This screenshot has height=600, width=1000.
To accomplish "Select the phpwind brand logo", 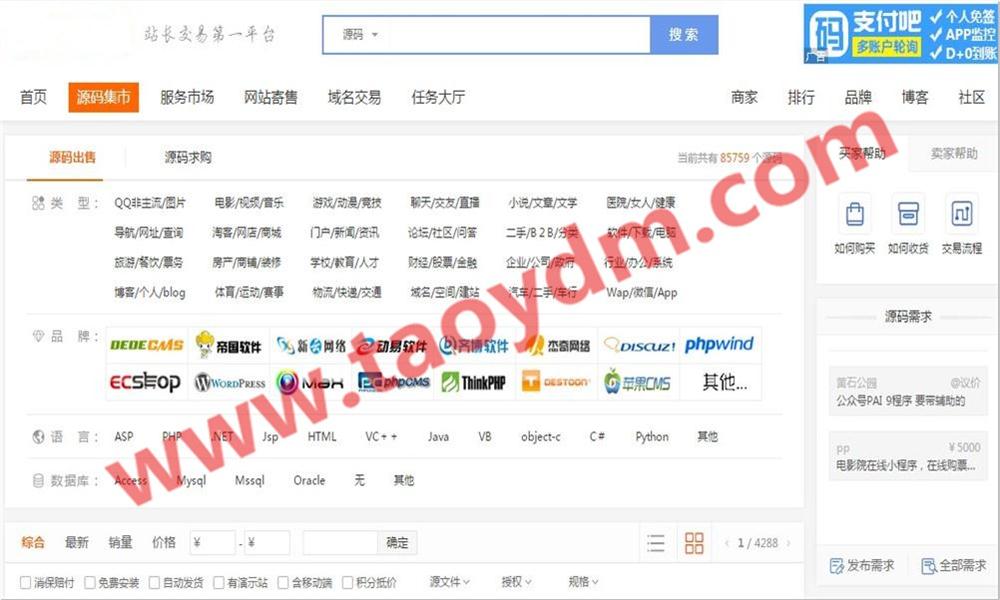I will point(721,345).
